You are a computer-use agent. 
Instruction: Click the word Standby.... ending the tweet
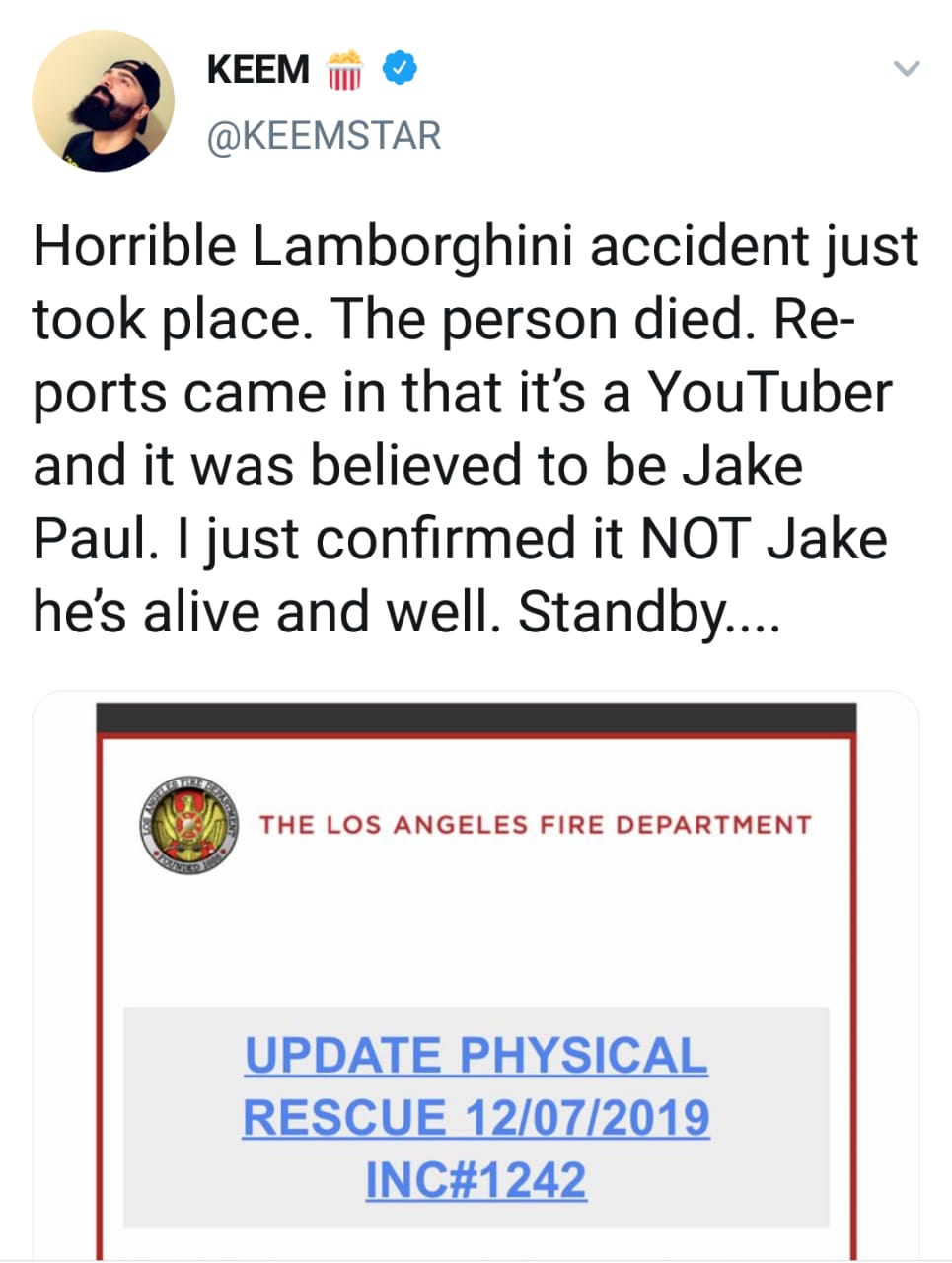(649, 612)
